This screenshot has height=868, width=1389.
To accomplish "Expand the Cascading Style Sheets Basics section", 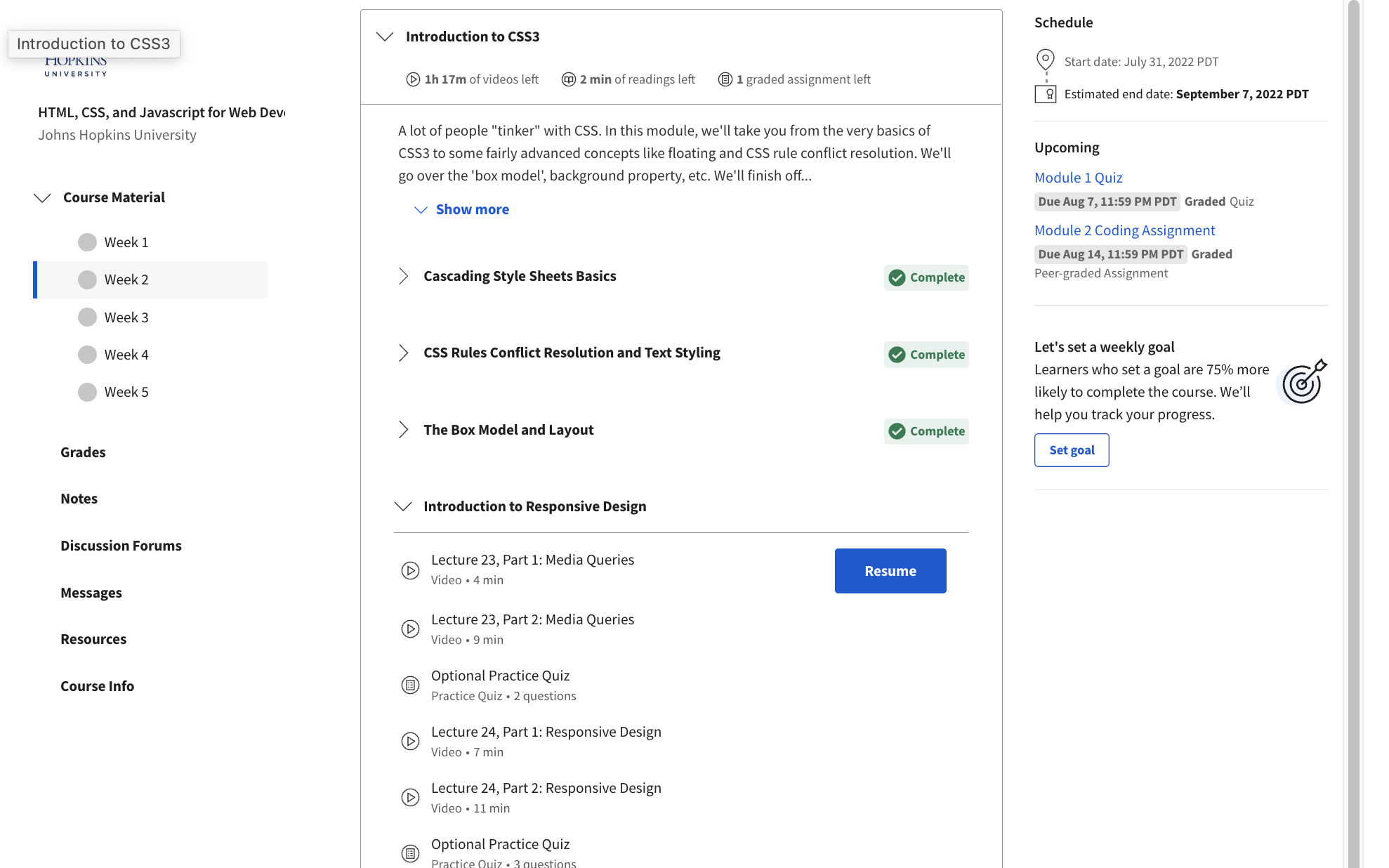I will (x=404, y=276).
